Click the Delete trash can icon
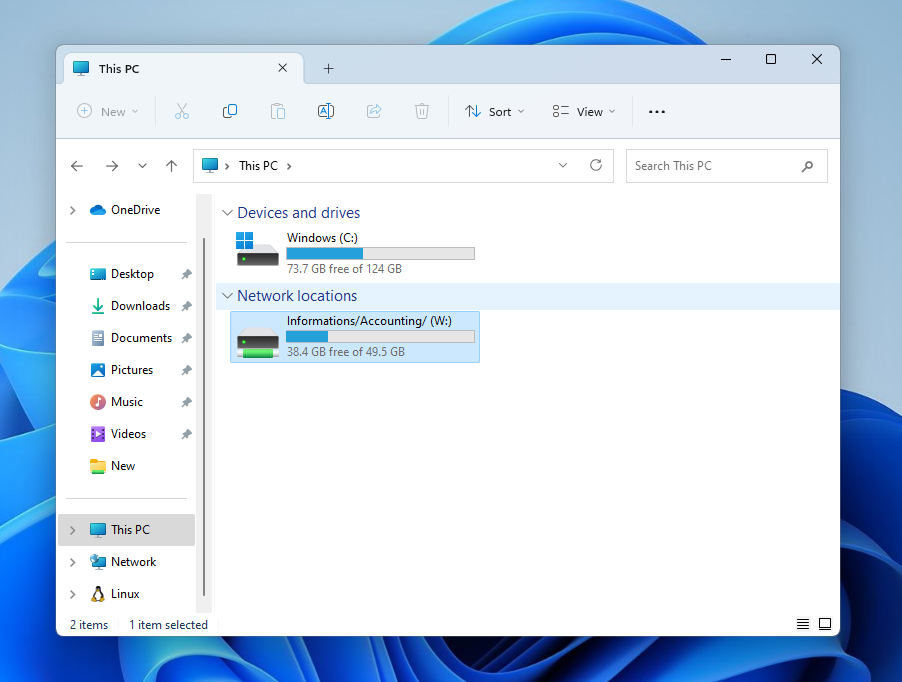The height and width of the screenshot is (682, 902). (422, 112)
